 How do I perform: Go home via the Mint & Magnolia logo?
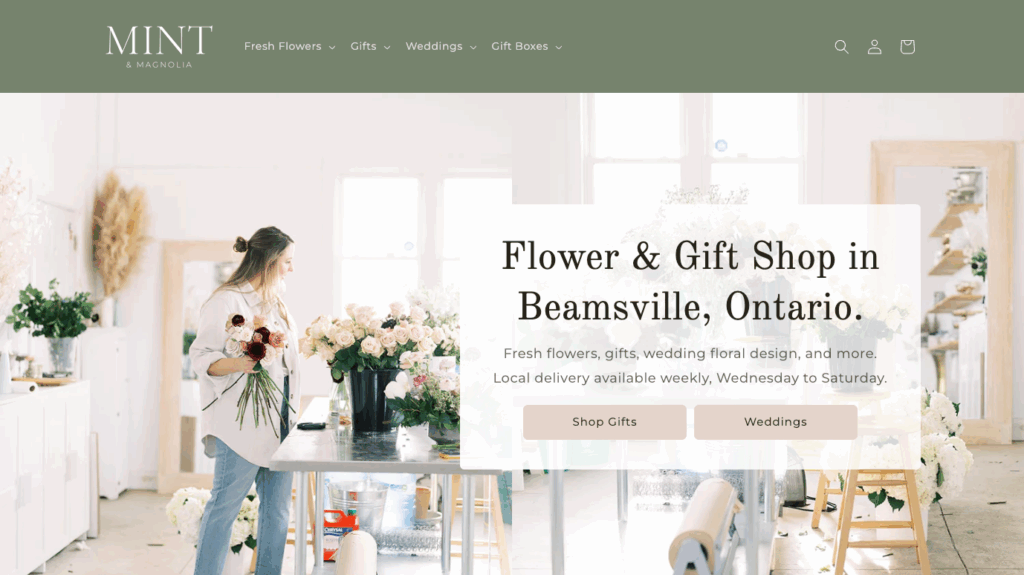point(159,46)
